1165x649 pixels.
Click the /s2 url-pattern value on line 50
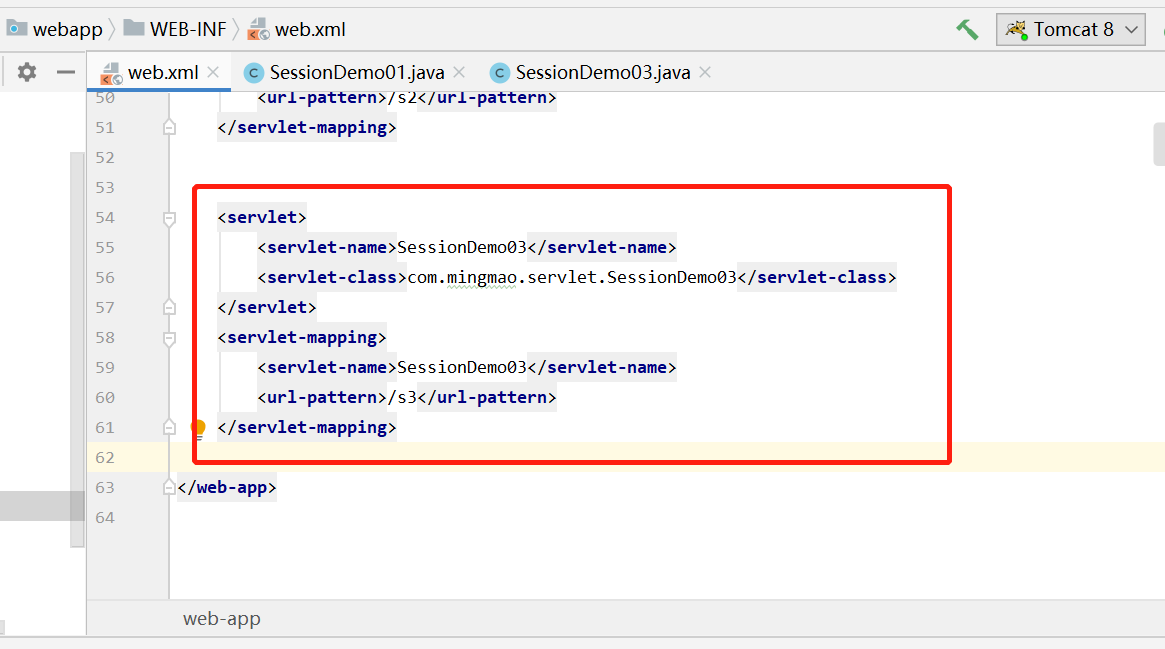click(x=402, y=98)
